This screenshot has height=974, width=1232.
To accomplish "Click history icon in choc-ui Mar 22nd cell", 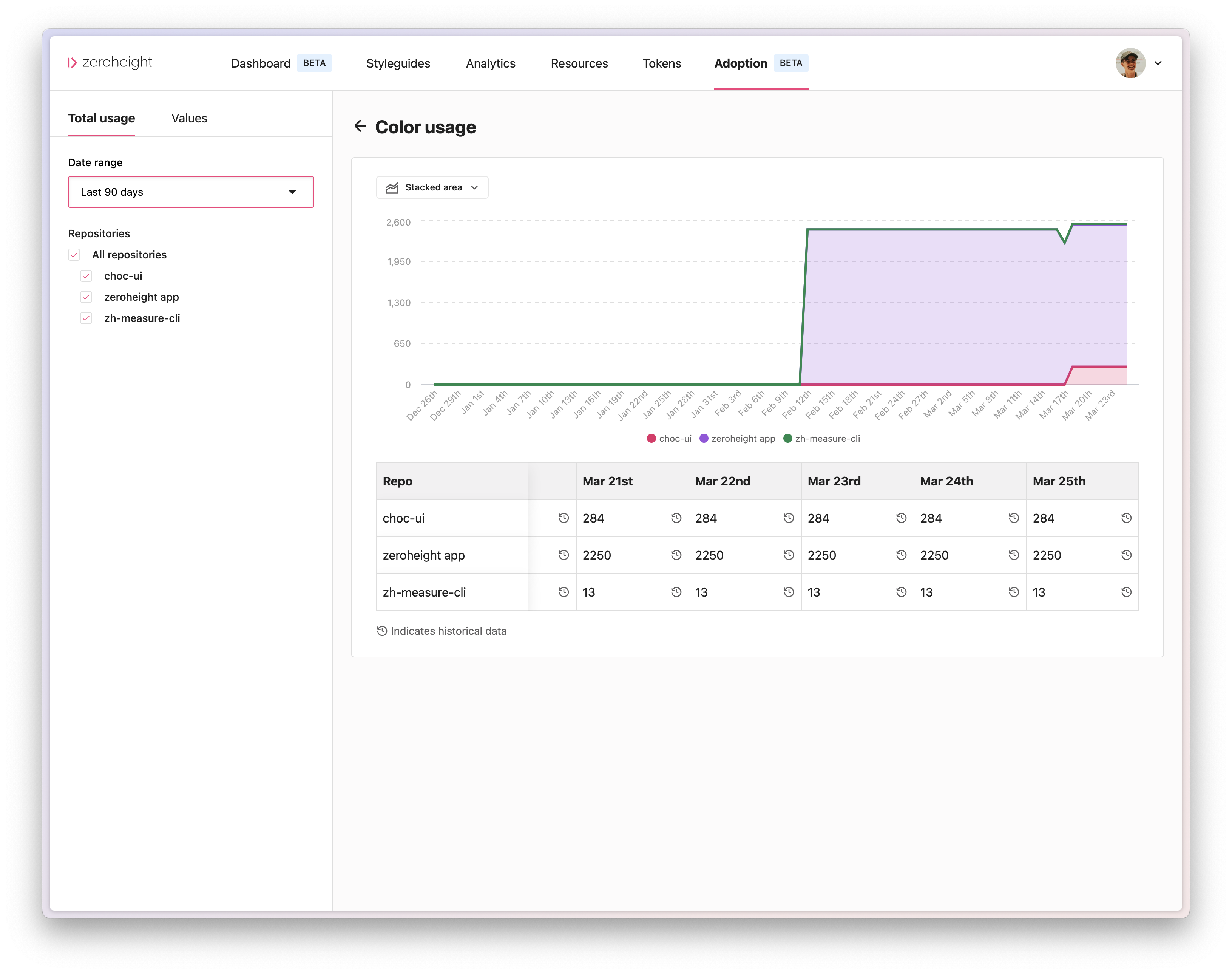I will (x=789, y=518).
